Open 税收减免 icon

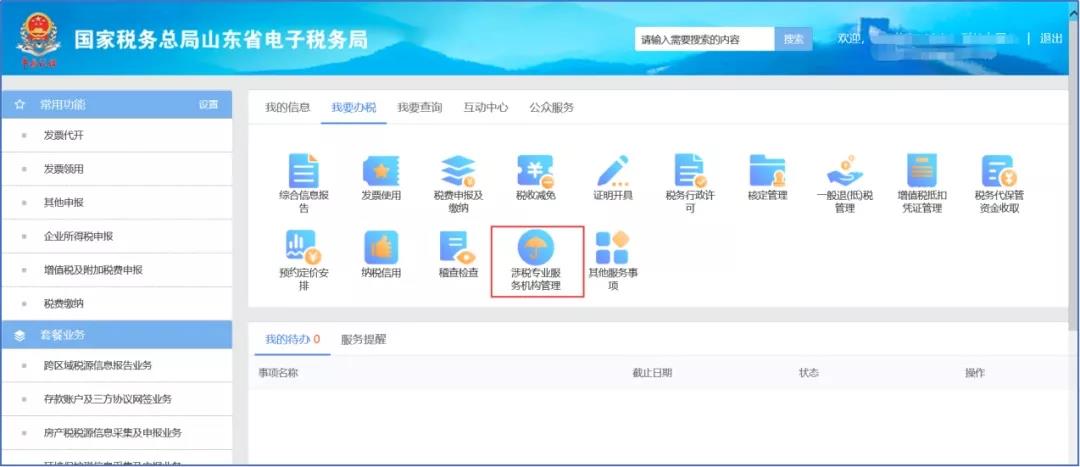tap(535, 171)
